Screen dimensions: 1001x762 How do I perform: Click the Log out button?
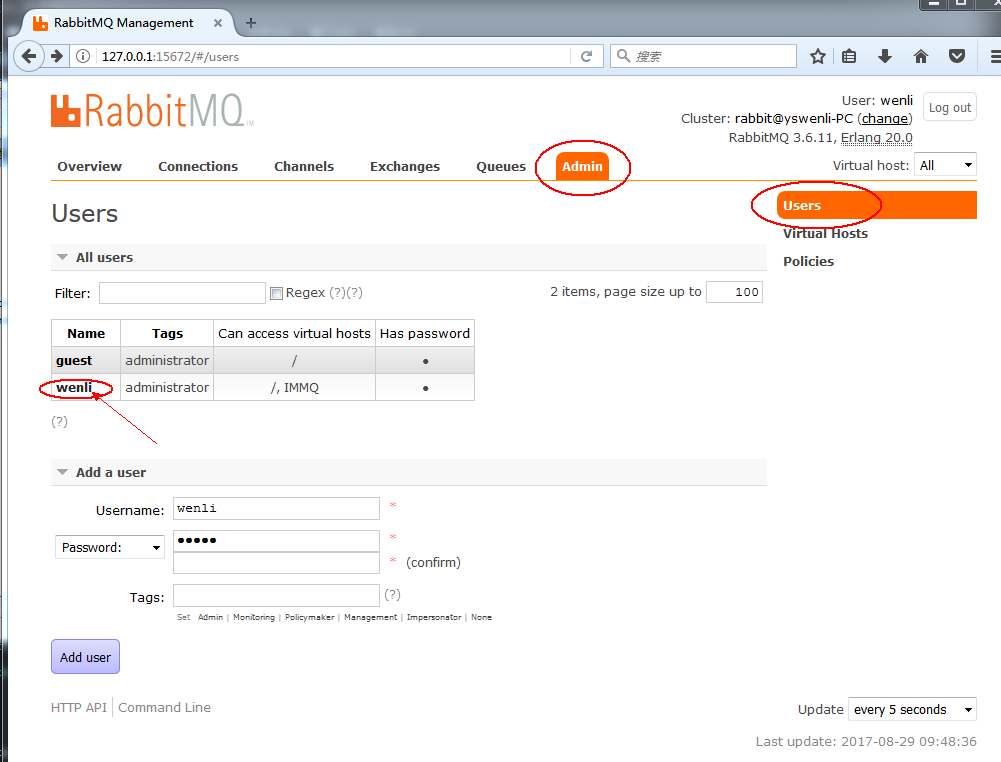click(949, 107)
